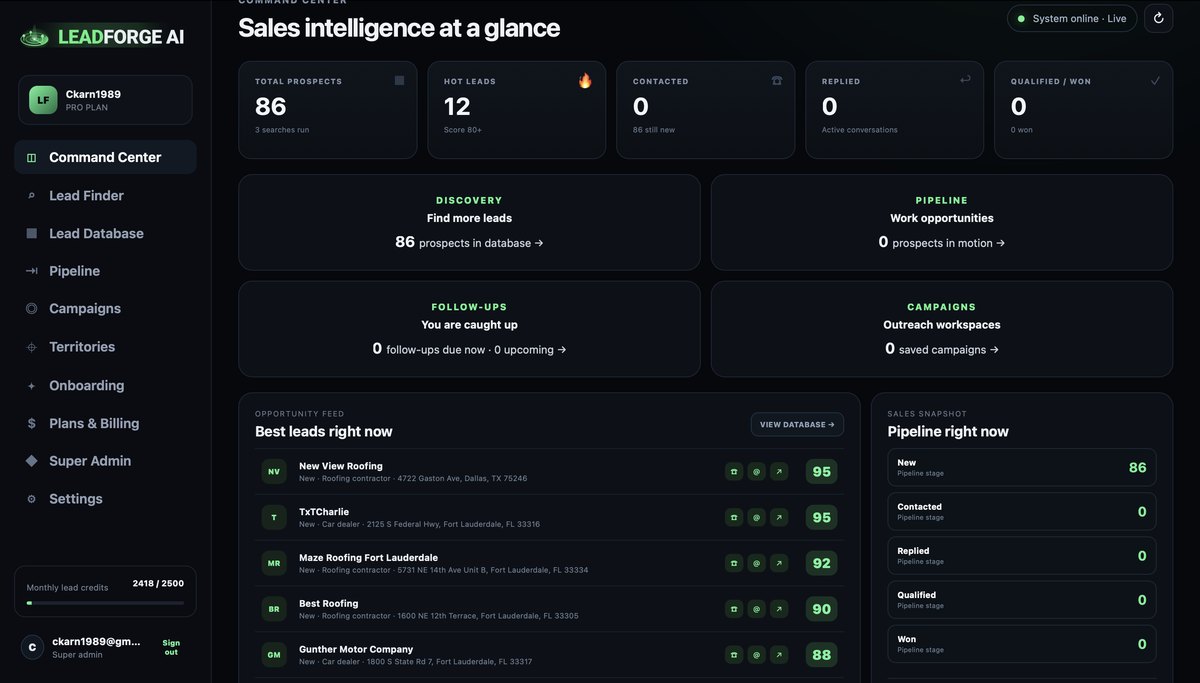Click the Contacted pipeline stage row
Image resolution: width=1200 pixels, height=683 pixels.
[1022, 511]
